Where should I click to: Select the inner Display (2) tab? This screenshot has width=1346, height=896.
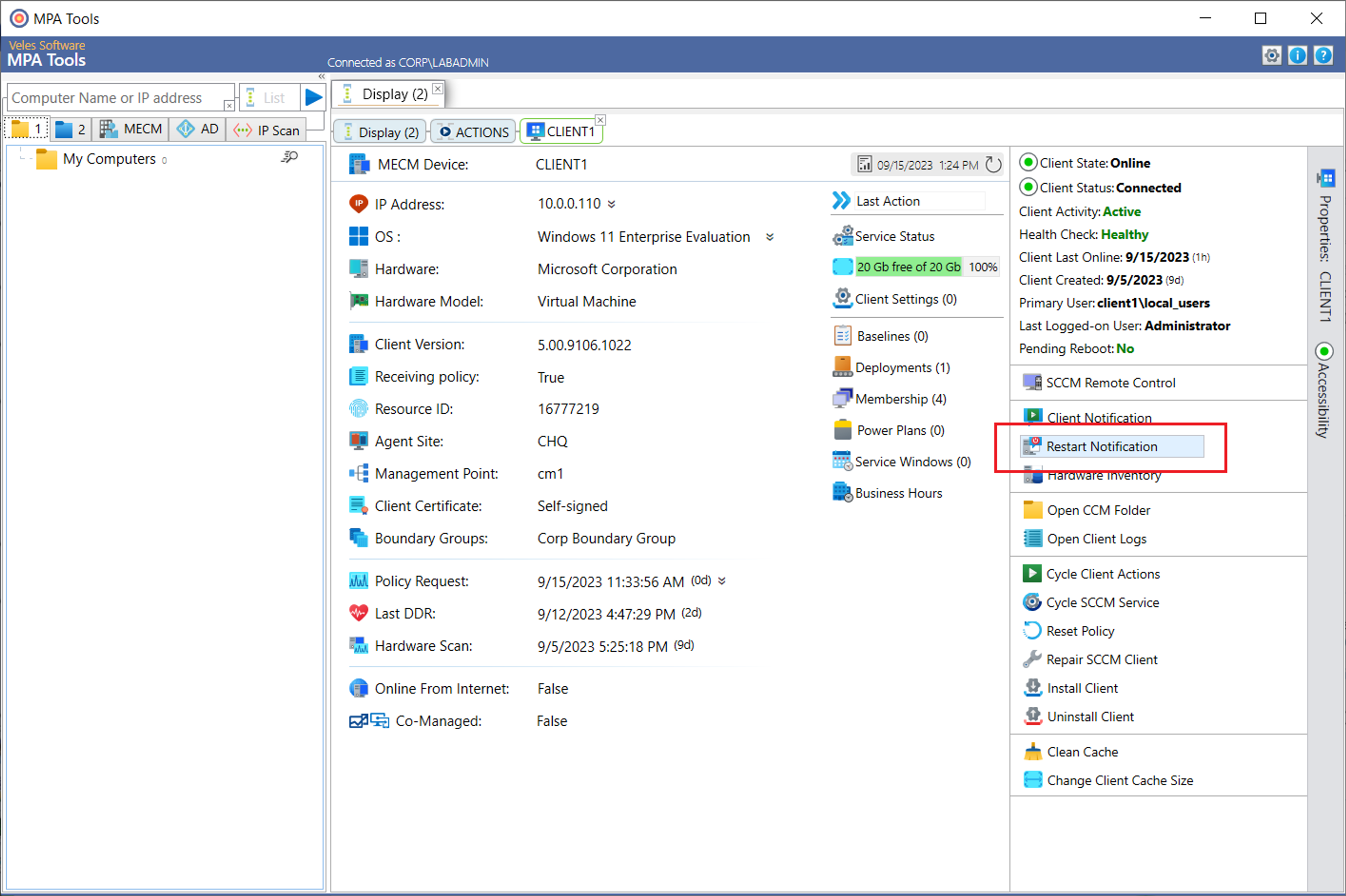click(381, 132)
